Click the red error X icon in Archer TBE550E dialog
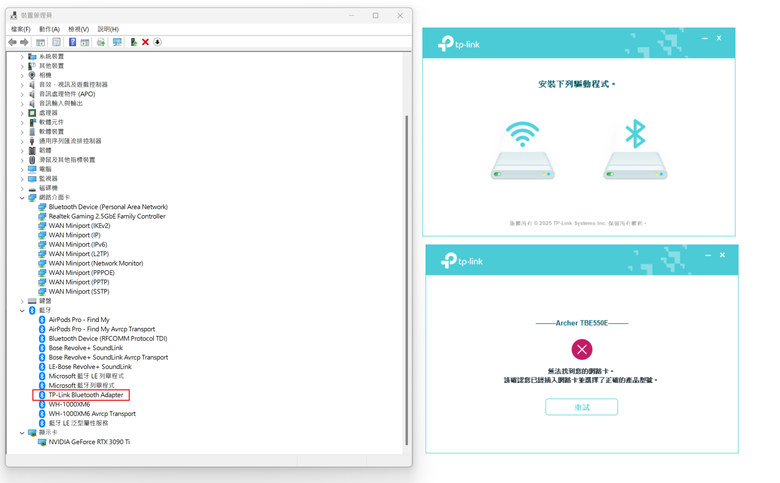The height and width of the screenshot is (483, 780). point(582,349)
